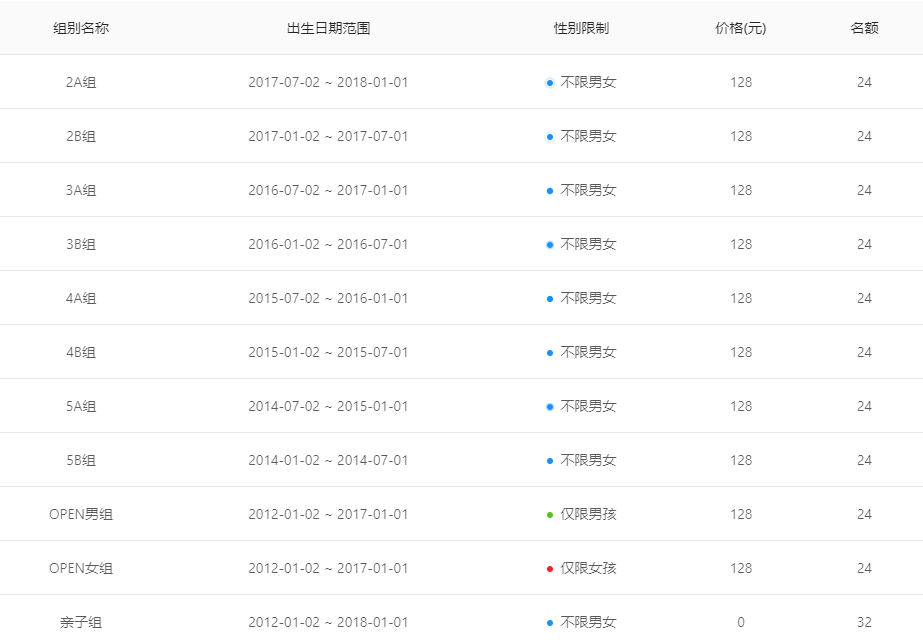Click the 亲子组 price value 0
The image size is (923, 644).
click(741, 622)
